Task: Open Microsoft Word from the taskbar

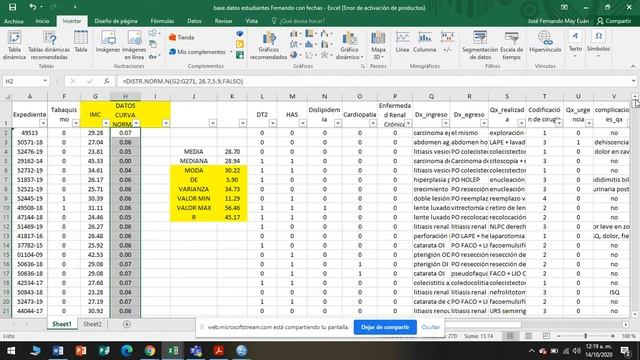Action: 58,351
